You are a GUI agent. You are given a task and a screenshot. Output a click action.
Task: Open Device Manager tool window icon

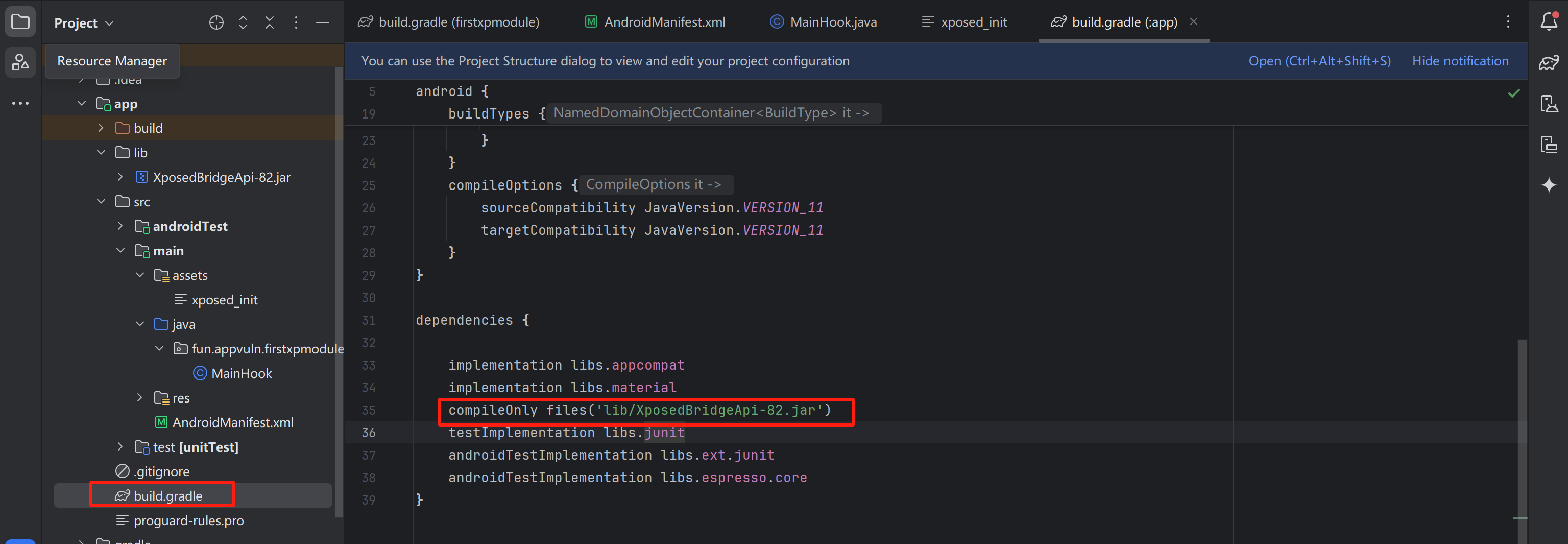coord(1549,104)
